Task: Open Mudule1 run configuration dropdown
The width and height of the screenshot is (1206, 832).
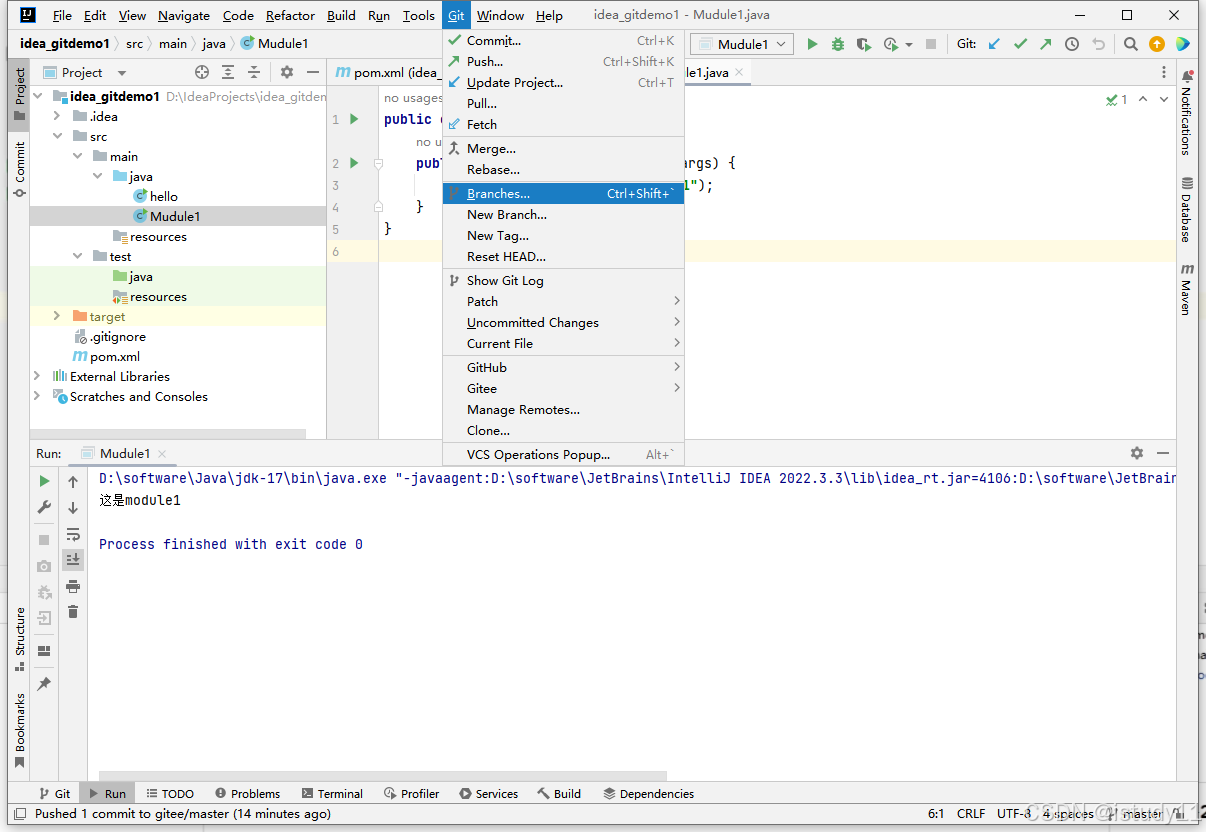Action: click(x=743, y=44)
